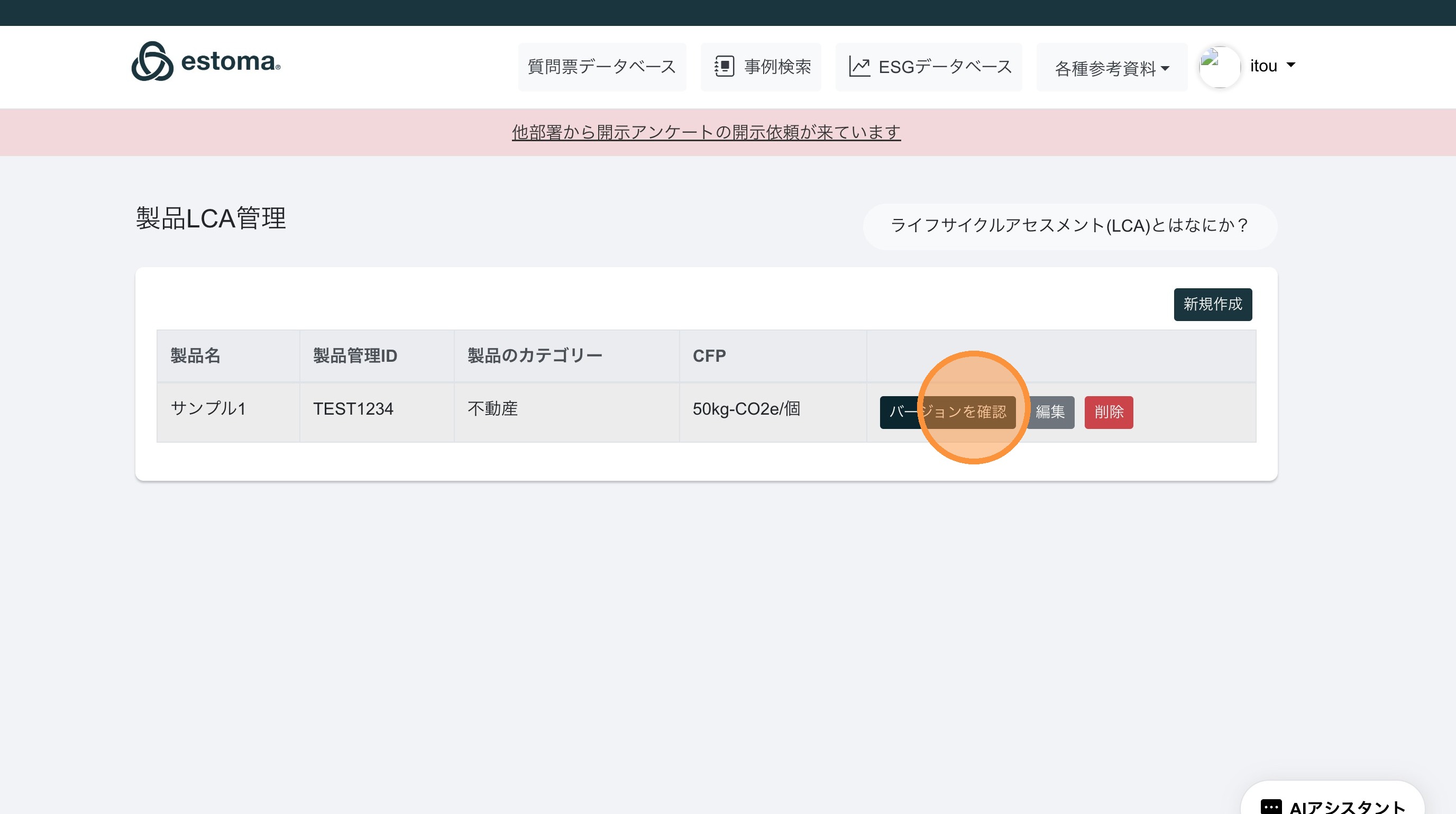Image resolution: width=1456 pixels, height=814 pixels.
Task: Click バージョンを確認 for サンプル1
Action: pos(947,412)
